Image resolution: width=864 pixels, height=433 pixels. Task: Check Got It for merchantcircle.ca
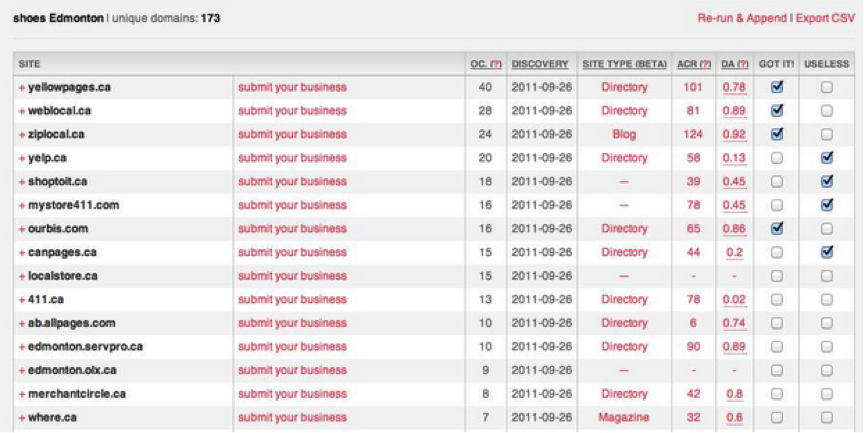tap(777, 394)
